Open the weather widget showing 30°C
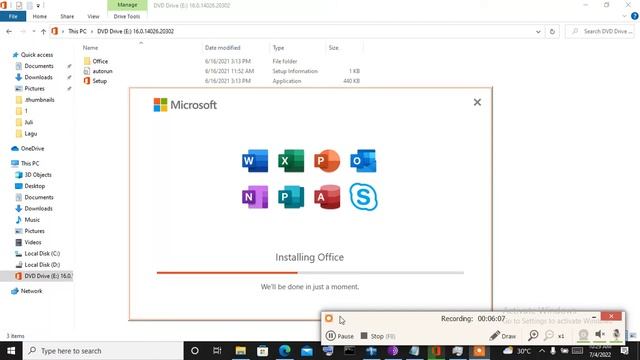This screenshot has height=360, width=640. (x=517, y=351)
